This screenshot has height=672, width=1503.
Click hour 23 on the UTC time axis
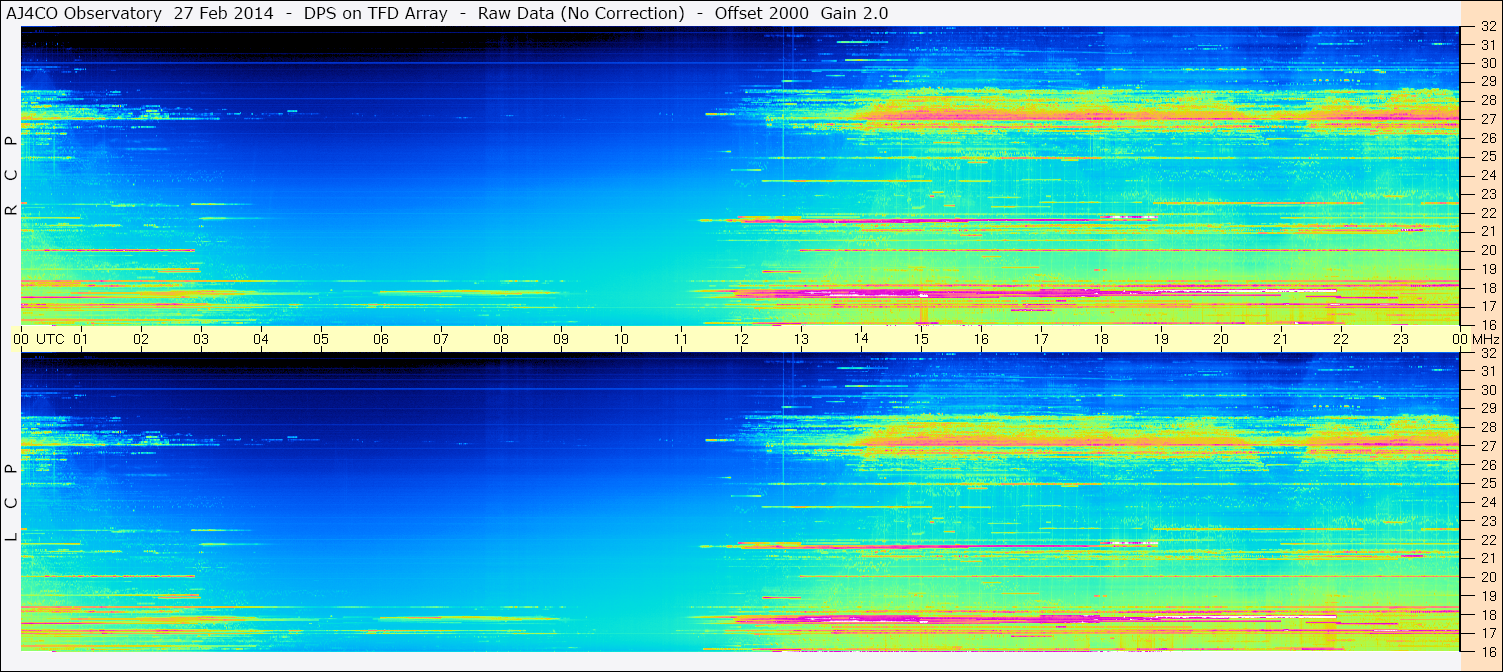[1401, 339]
